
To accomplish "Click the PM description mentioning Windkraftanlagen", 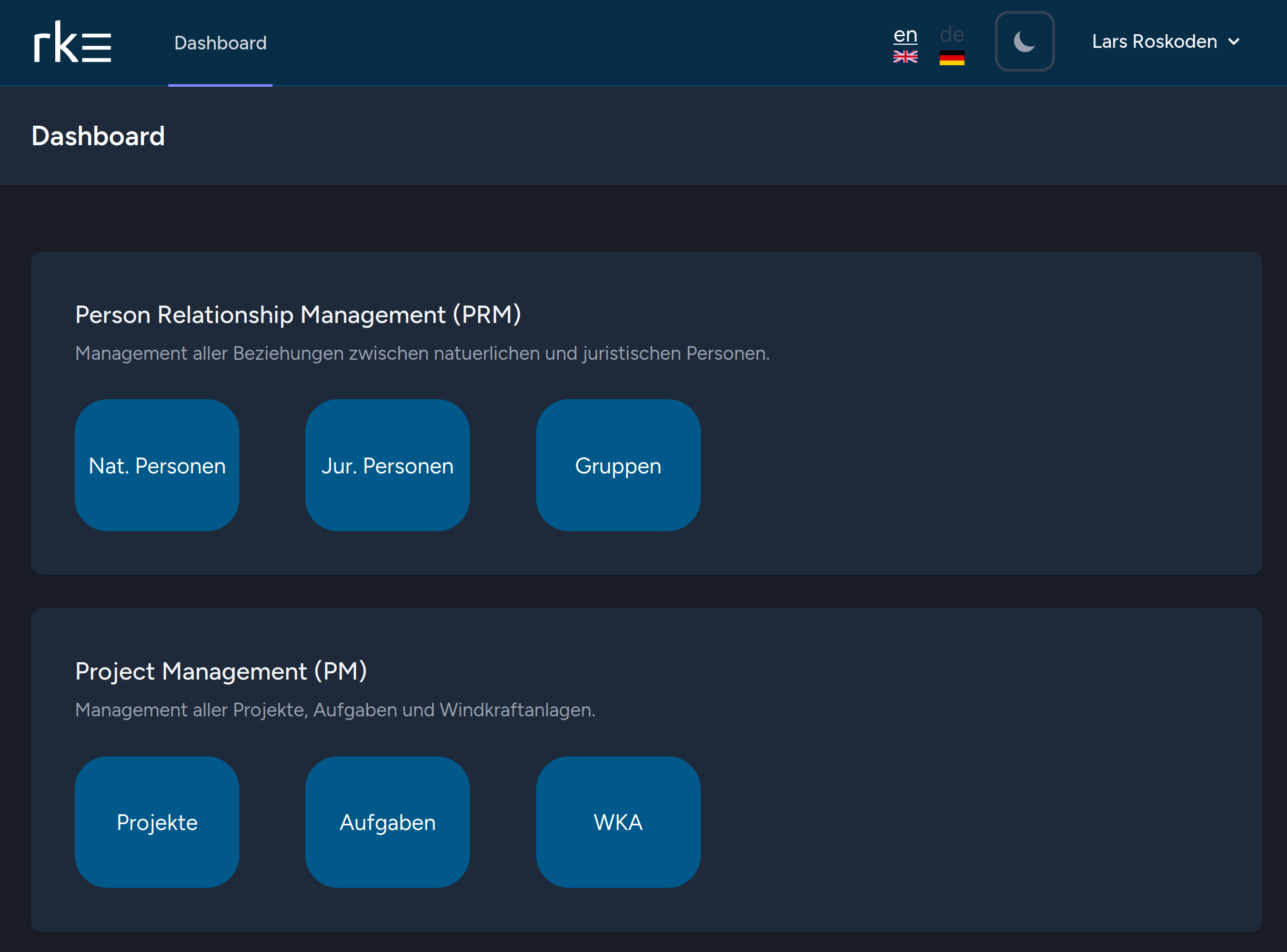I will [335, 710].
